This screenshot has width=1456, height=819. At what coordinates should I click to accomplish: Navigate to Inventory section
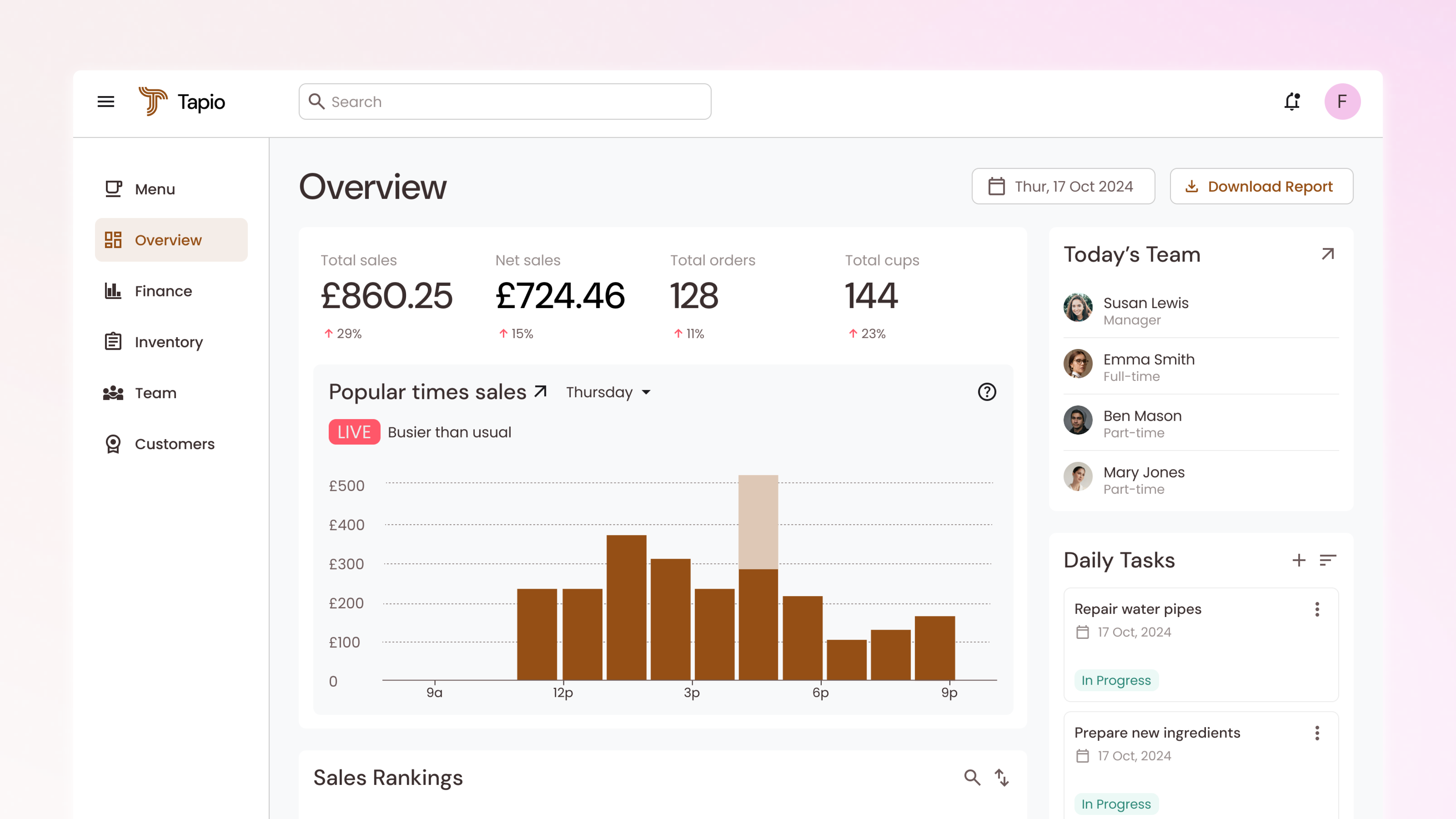[x=169, y=342]
